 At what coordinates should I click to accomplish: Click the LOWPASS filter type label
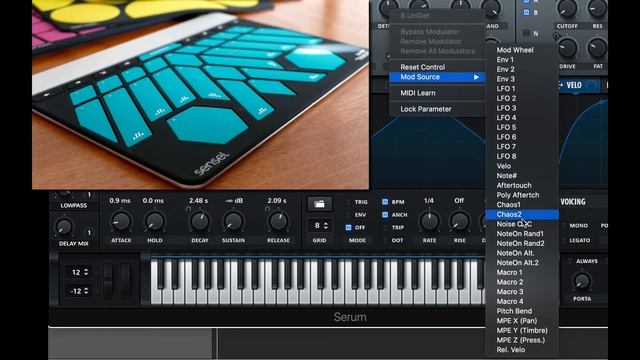(x=74, y=205)
